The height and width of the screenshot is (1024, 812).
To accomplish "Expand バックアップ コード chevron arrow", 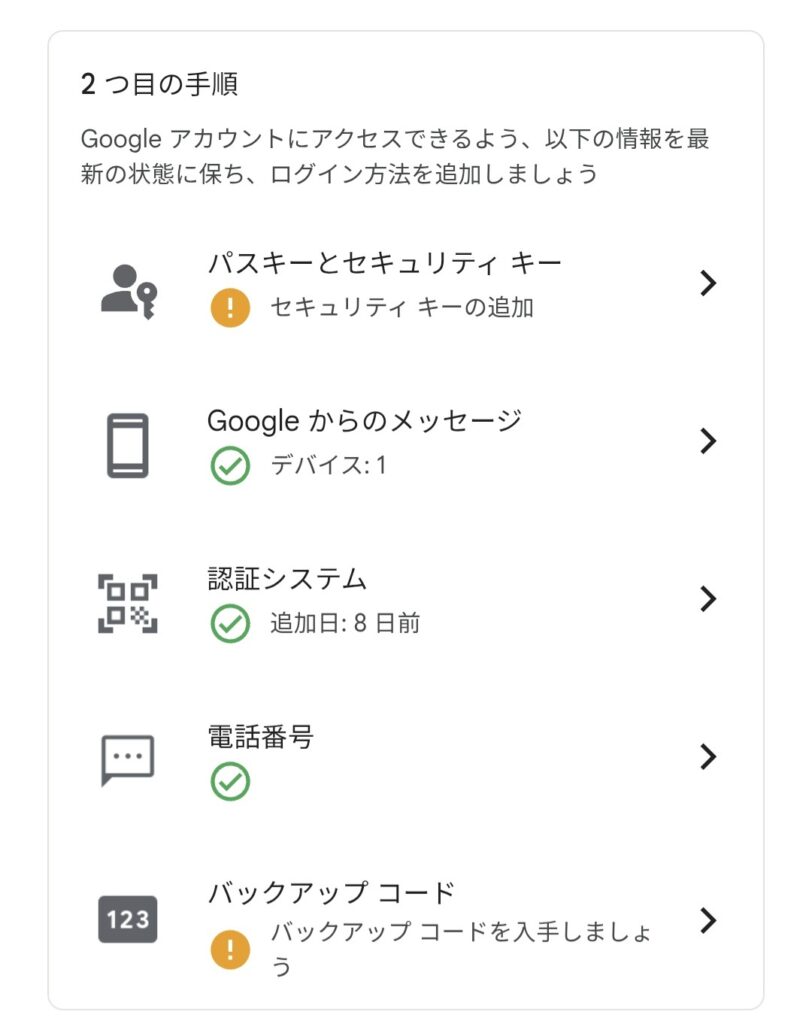I will coord(707,921).
